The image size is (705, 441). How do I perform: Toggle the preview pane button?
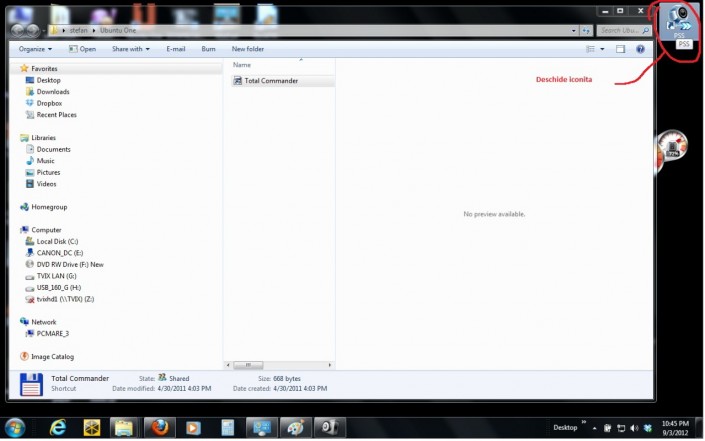[x=620, y=48]
